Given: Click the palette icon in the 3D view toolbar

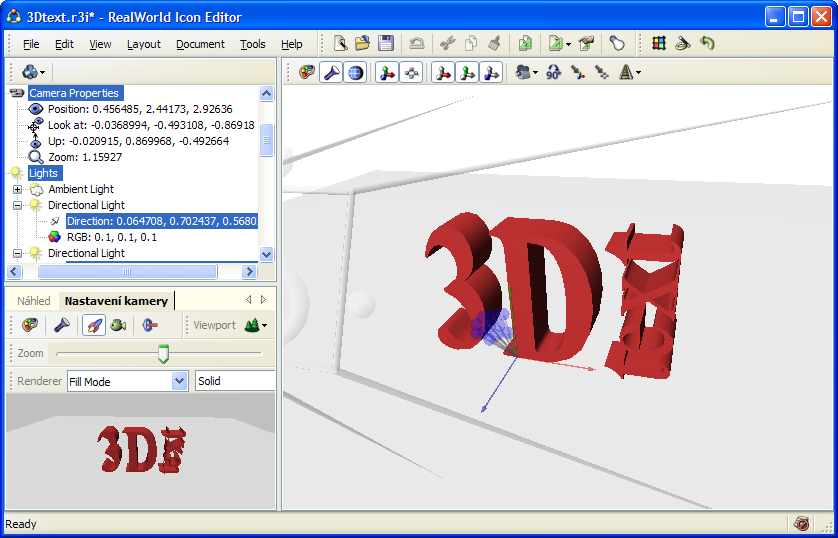Looking at the screenshot, I should pyautogui.click(x=307, y=73).
